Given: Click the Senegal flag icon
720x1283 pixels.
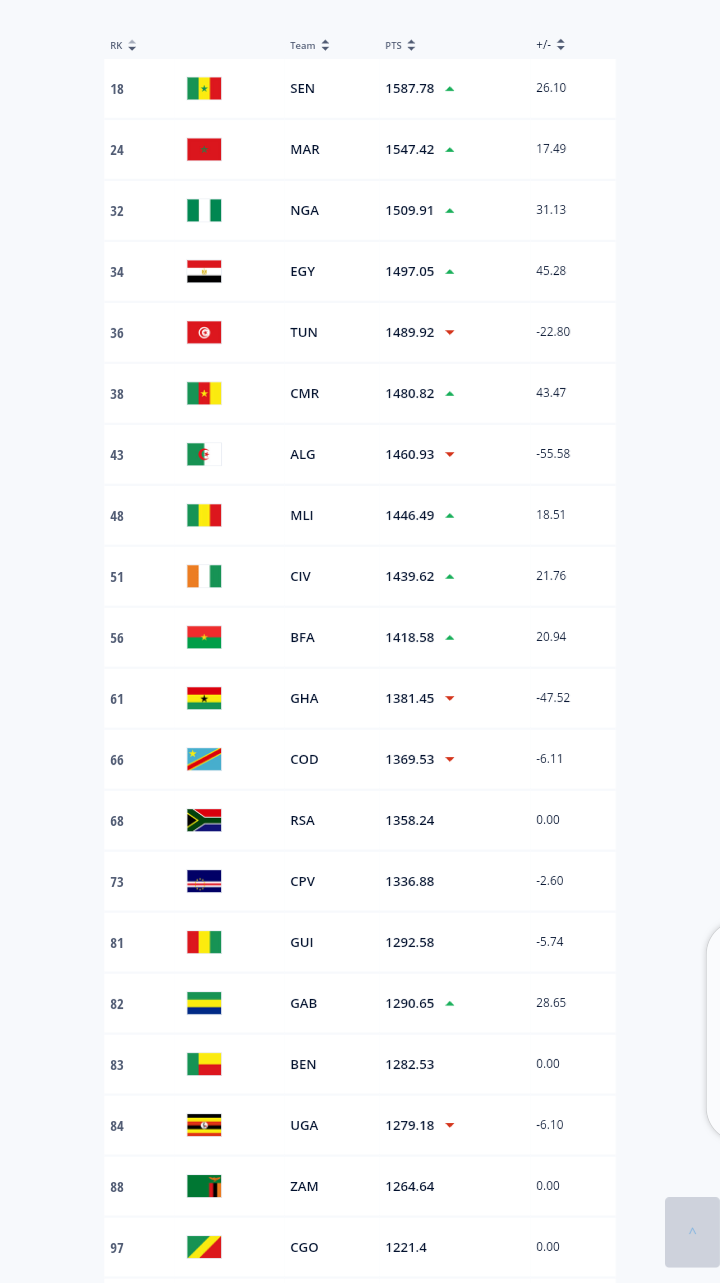Looking at the screenshot, I should click(x=204, y=88).
